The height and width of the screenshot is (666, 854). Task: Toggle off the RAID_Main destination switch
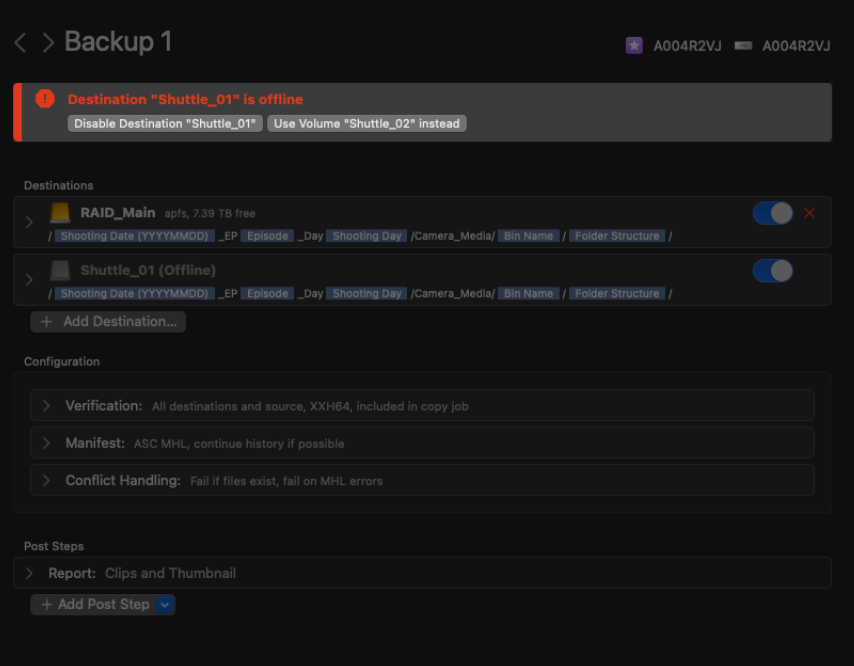(772, 213)
